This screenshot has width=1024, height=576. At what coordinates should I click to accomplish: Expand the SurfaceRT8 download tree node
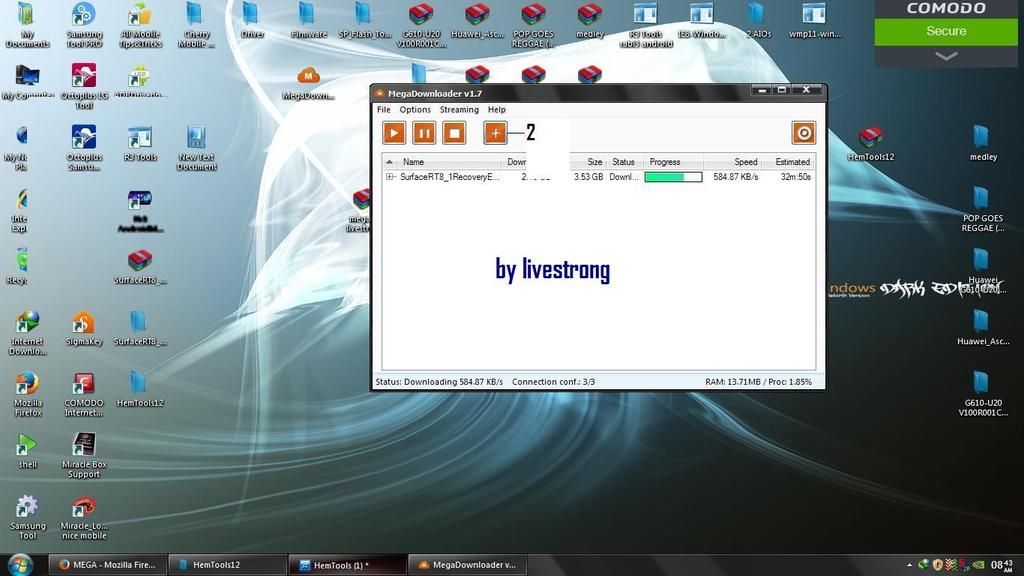(x=390, y=177)
